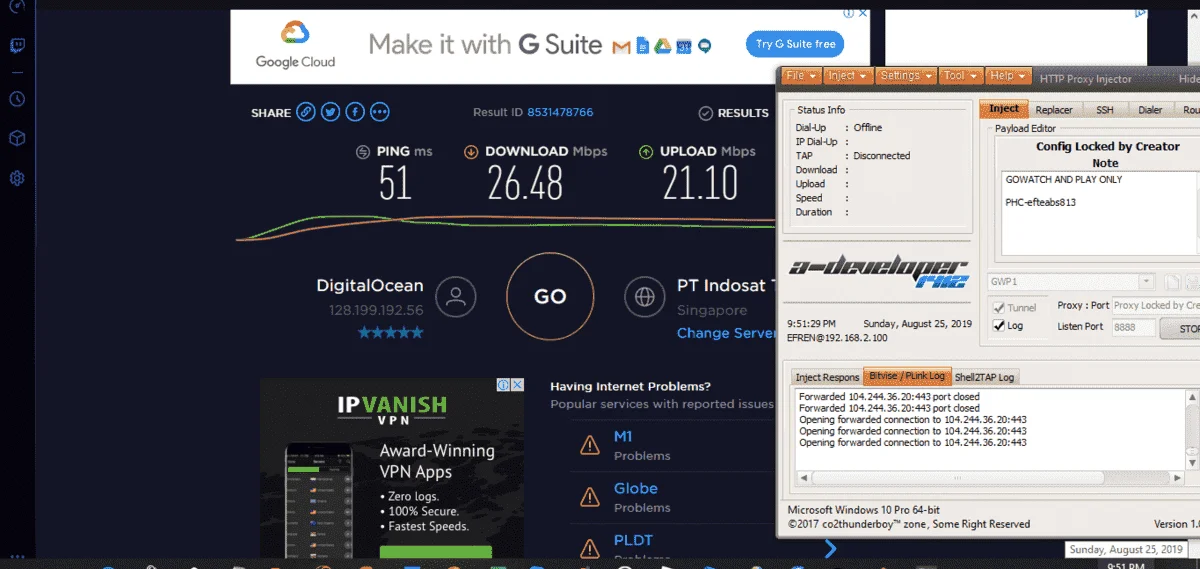Click the UPLOAD arrow icon
The height and width of the screenshot is (569, 1200).
[x=646, y=152]
